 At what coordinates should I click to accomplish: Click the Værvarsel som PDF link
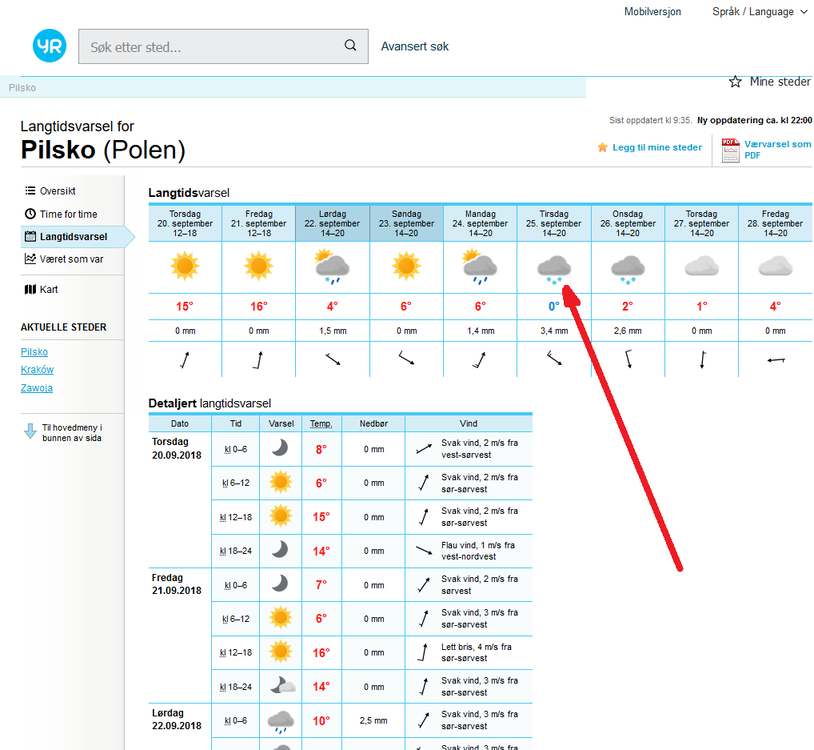(x=778, y=149)
